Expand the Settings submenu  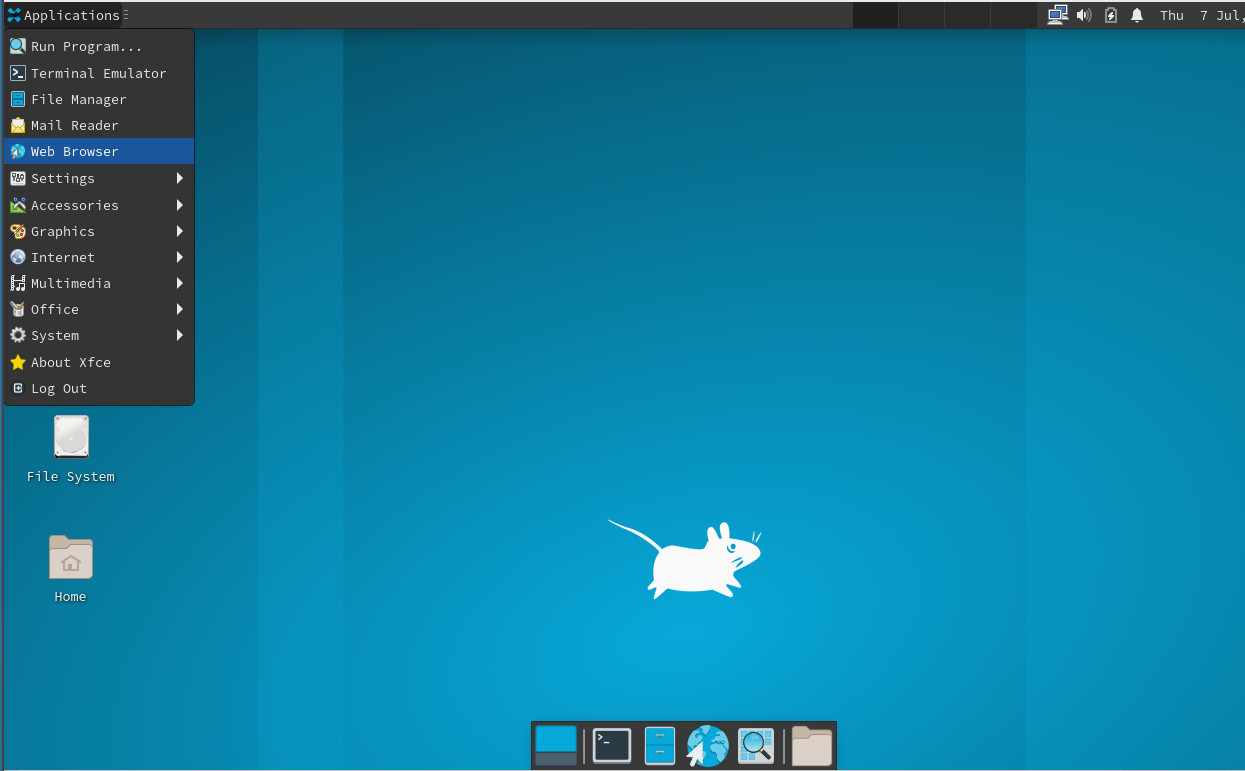click(60, 177)
